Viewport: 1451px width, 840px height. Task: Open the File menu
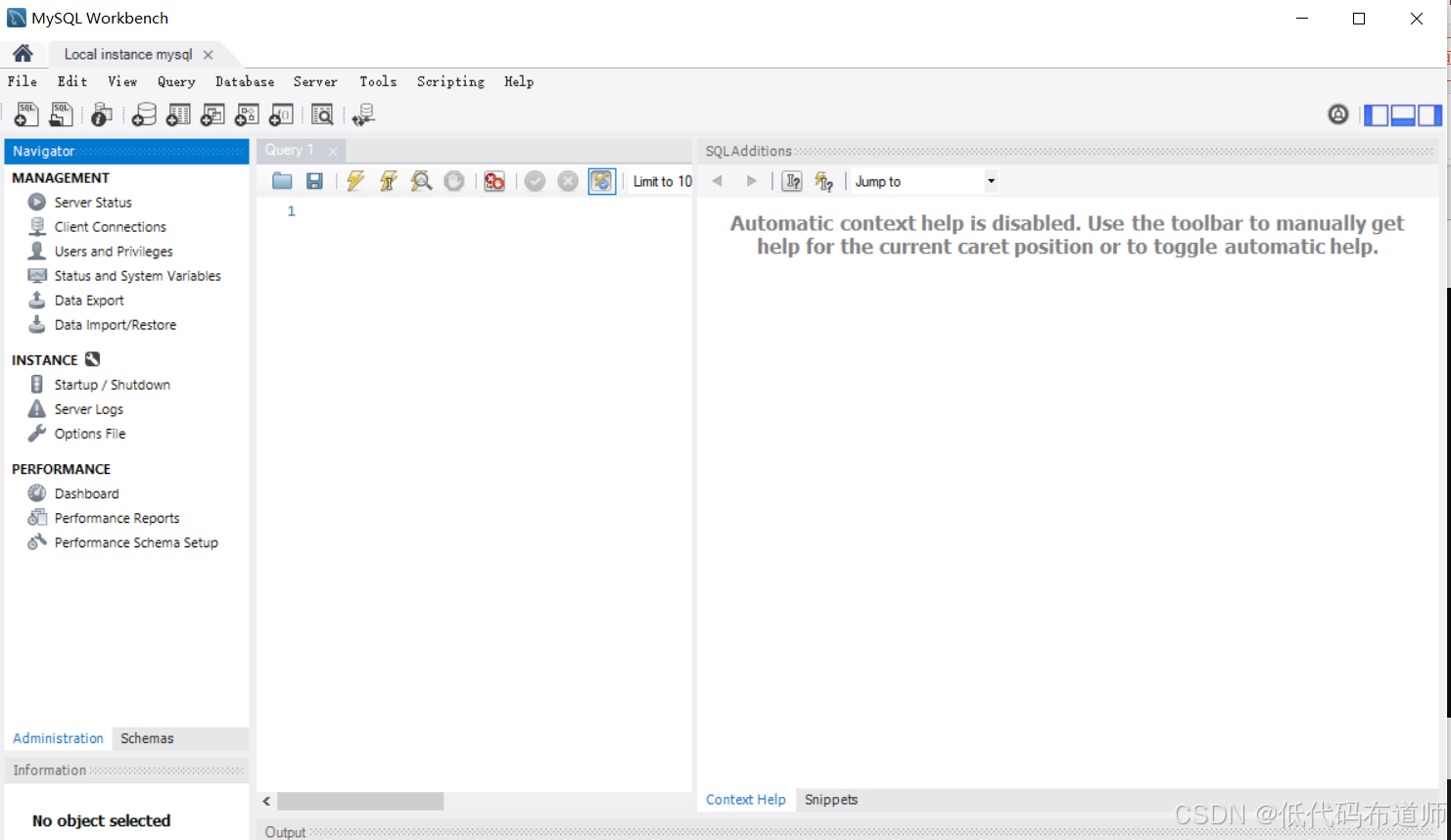pyautogui.click(x=23, y=81)
